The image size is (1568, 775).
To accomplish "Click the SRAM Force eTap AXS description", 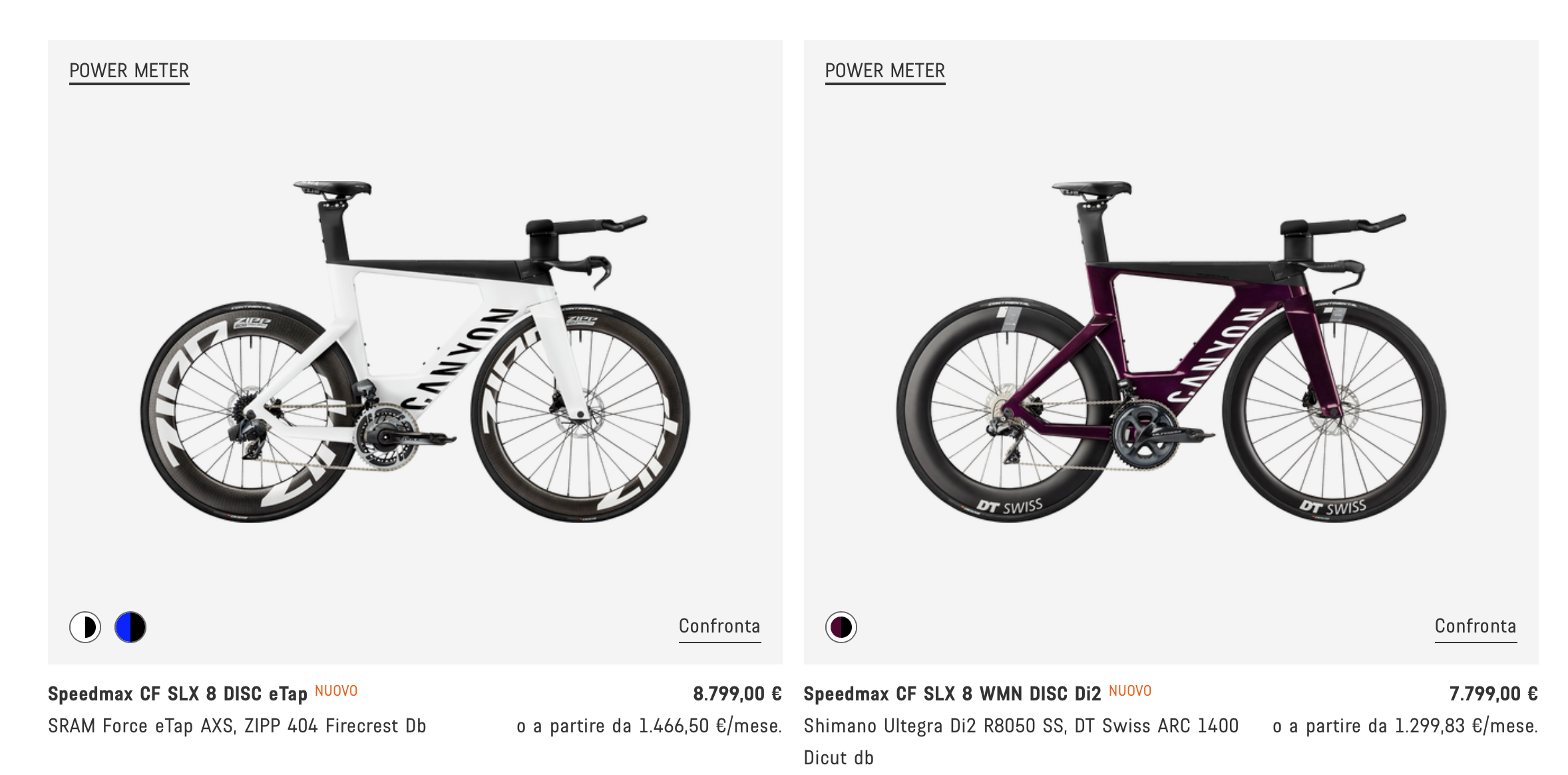I will [x=237, y=726].
